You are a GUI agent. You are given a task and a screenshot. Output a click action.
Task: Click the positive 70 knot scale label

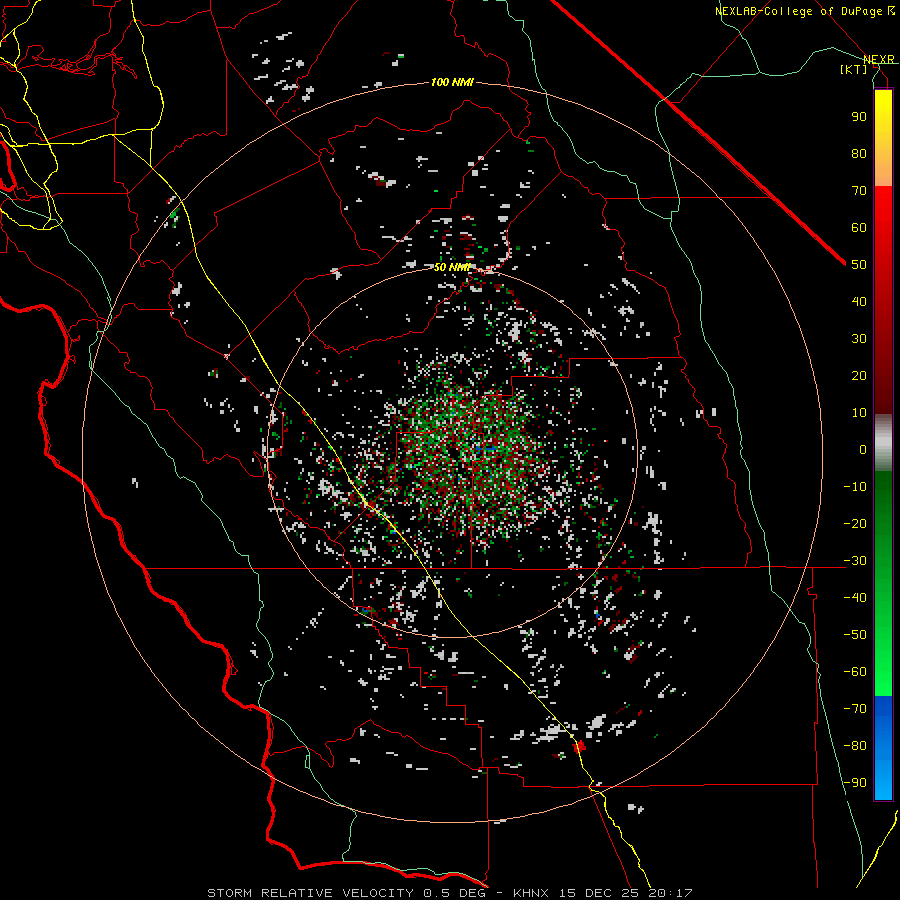click(x=859, y=191)
